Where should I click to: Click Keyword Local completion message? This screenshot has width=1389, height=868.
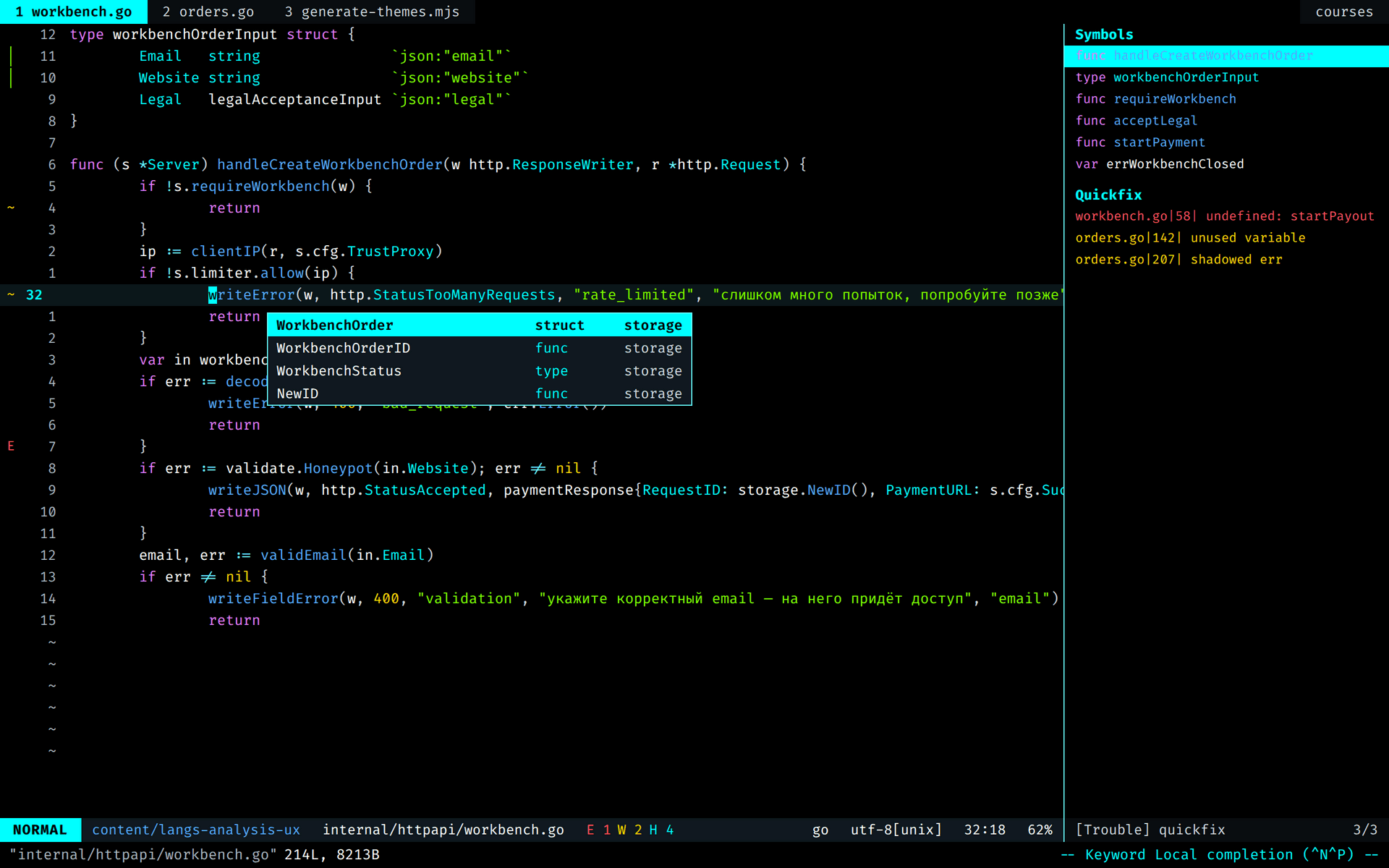(1219, 854)
